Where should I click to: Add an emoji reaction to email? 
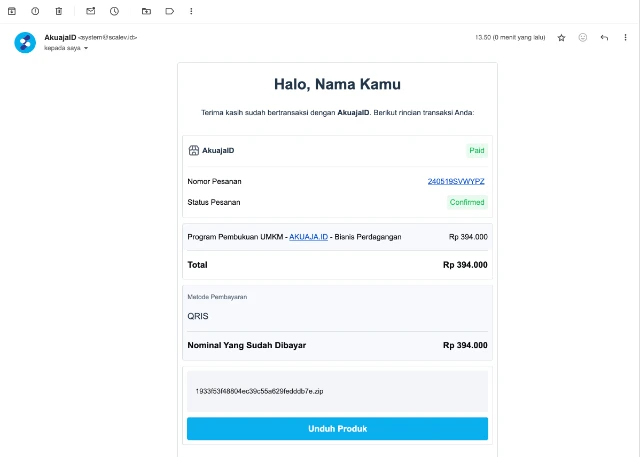[x=583, y=38]
